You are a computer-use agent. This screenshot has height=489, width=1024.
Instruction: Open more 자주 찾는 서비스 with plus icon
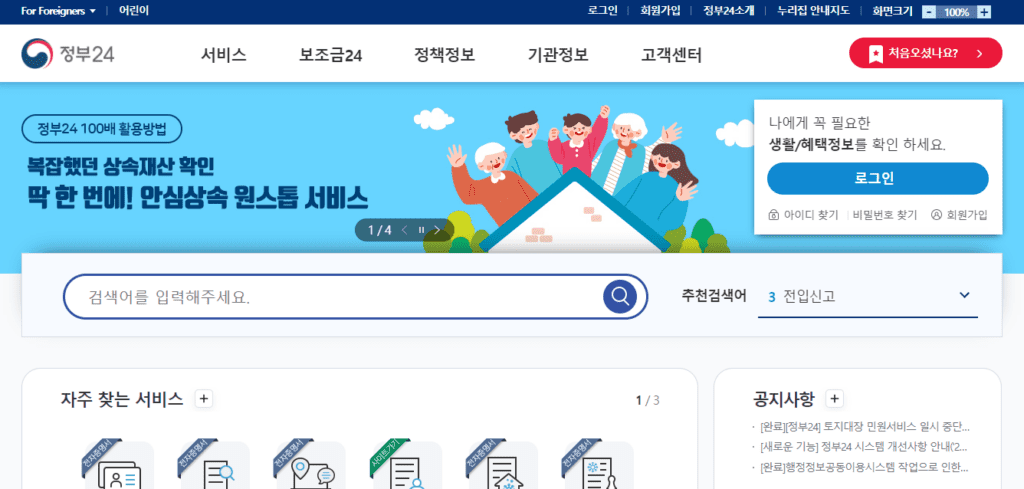point(204,399)
